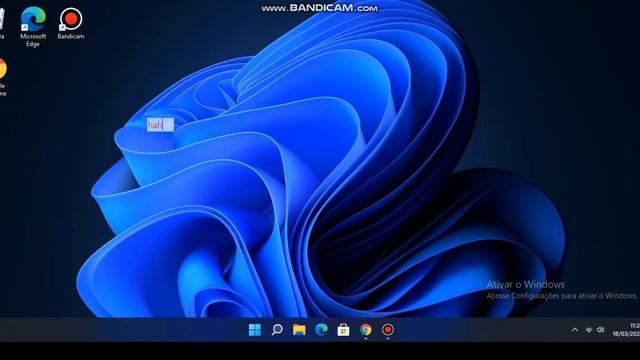
Task: Open Wi-Fi network status icon
Action: [589, 330]
